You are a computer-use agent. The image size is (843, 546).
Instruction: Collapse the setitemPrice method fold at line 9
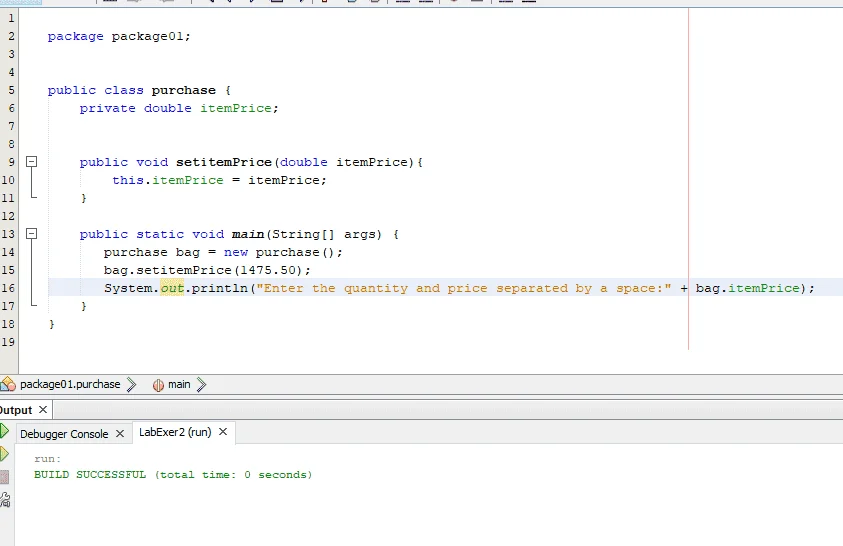tap(32, 161)
